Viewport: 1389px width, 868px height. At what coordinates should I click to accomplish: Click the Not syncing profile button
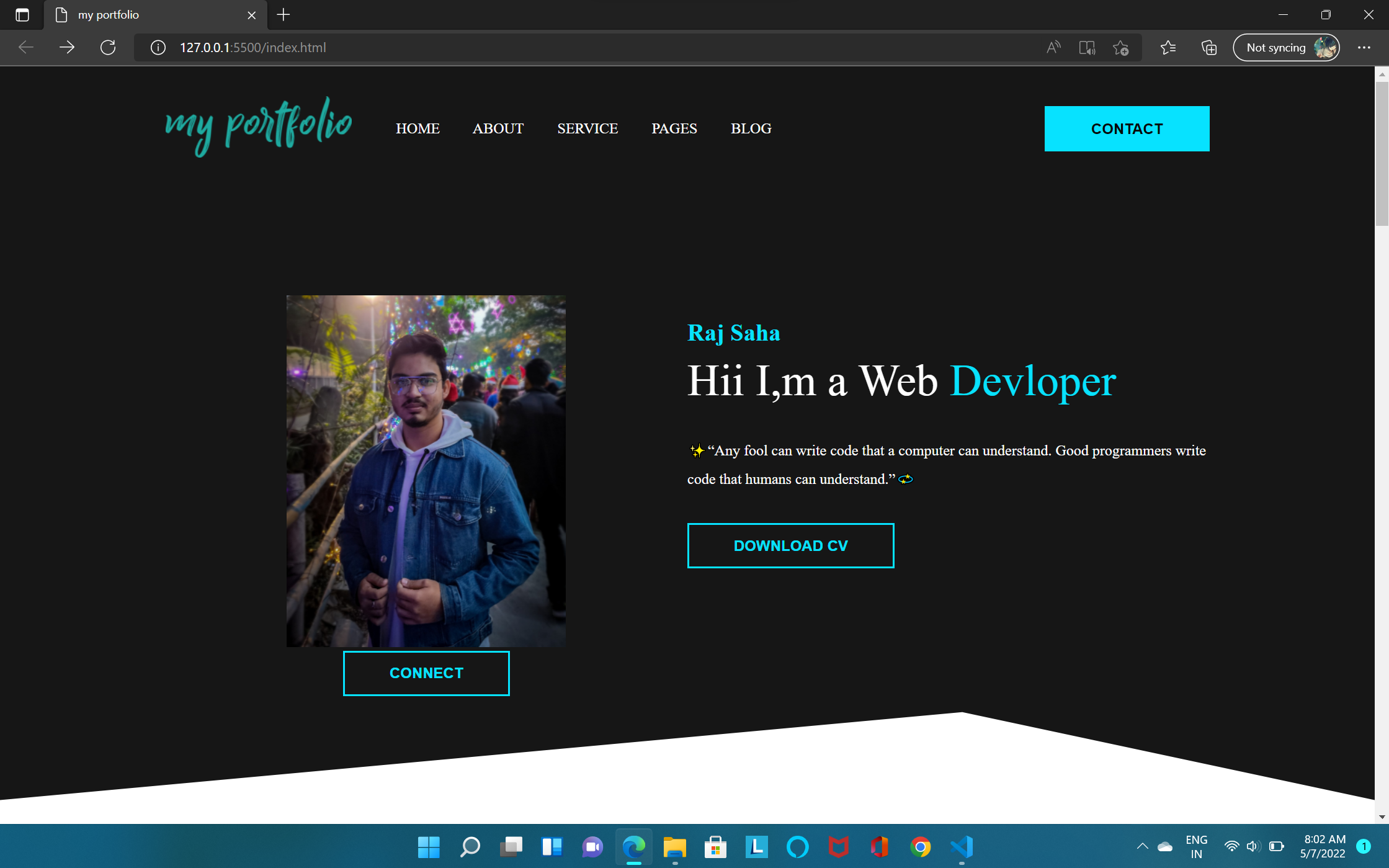(1286, 47)
